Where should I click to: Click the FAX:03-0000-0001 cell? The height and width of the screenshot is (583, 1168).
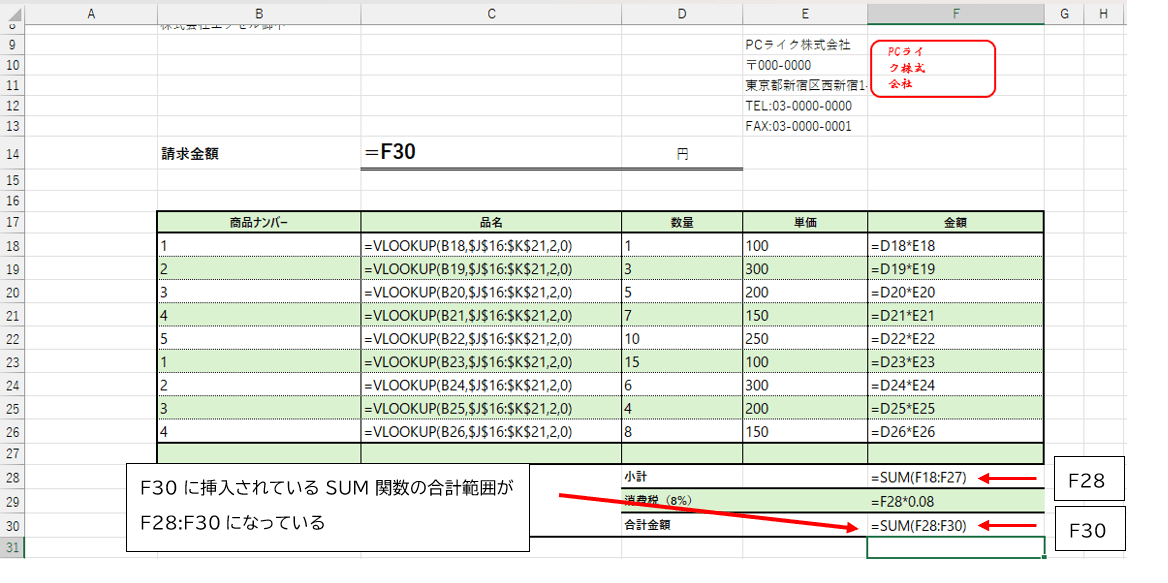(805, 126)
